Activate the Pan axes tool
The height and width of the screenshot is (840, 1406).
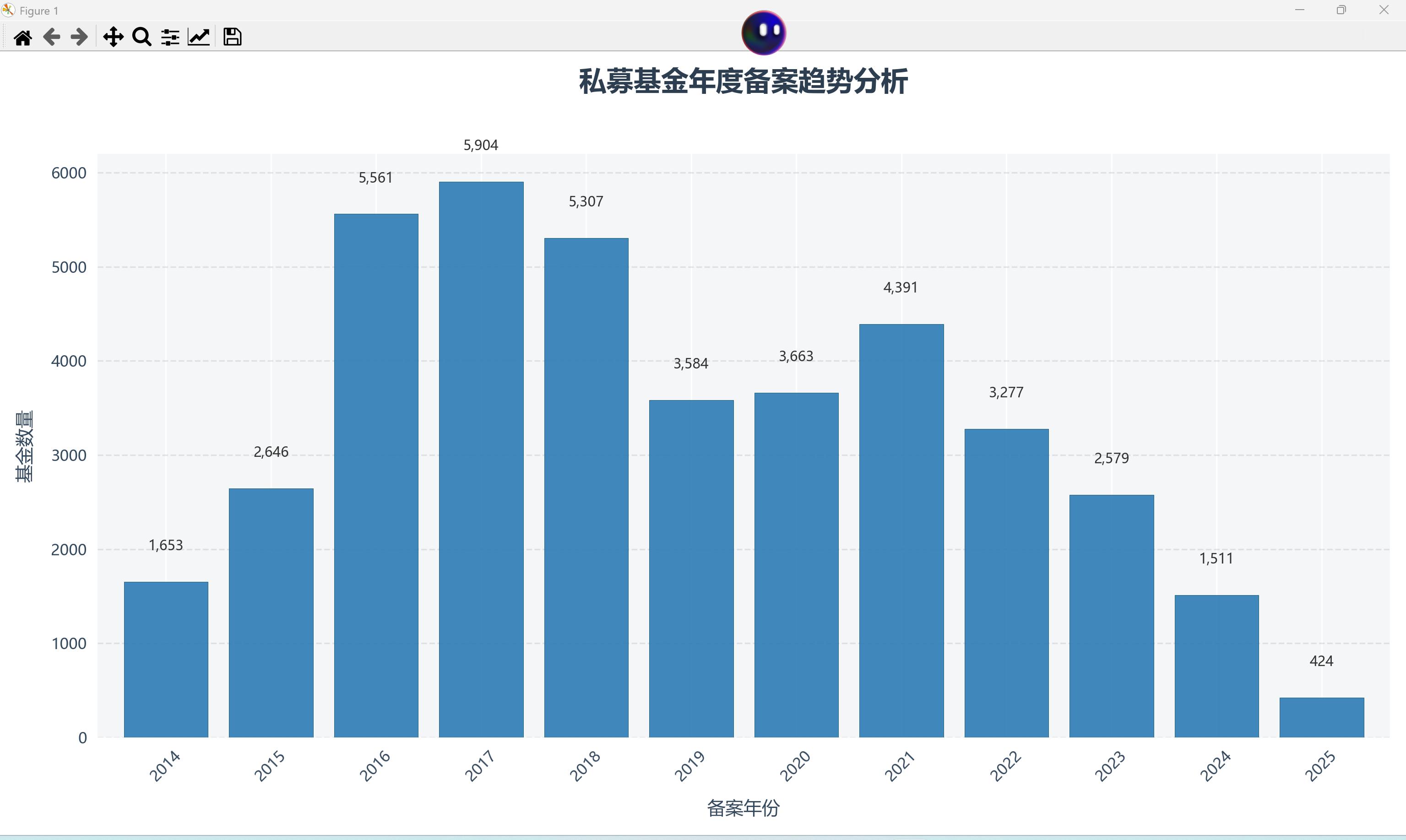[113, 38]
